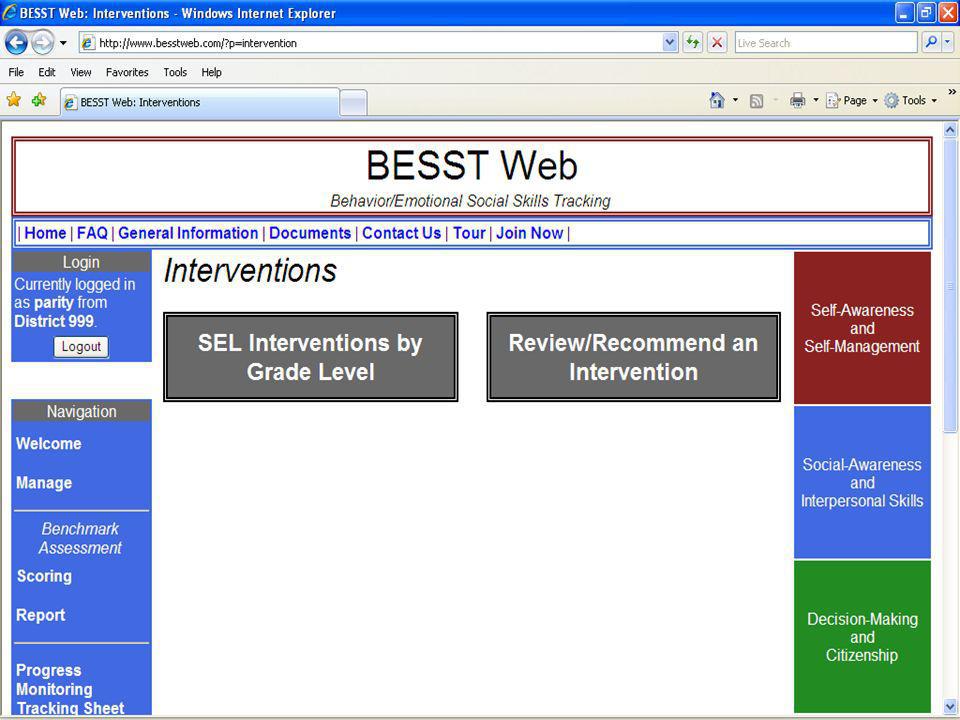
Task: Click the Home house icon in toolbar
Action: click(716, 100)
